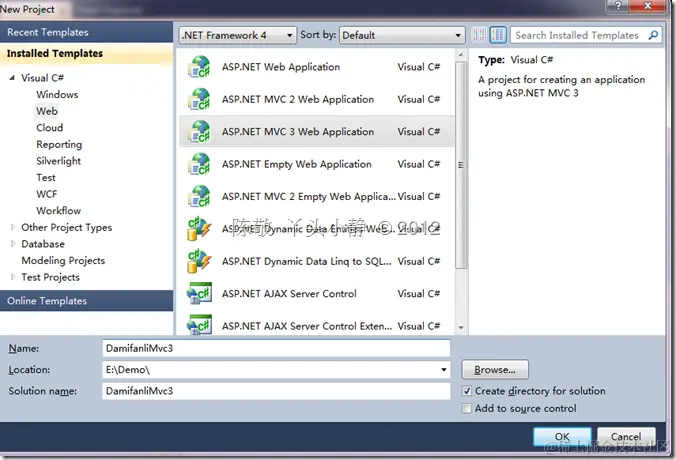The height and width of the screenshot is (460, 676).
Task: Select ASP.NET Dynamic Data Linq to SQL label
Action: click(307, 261)
